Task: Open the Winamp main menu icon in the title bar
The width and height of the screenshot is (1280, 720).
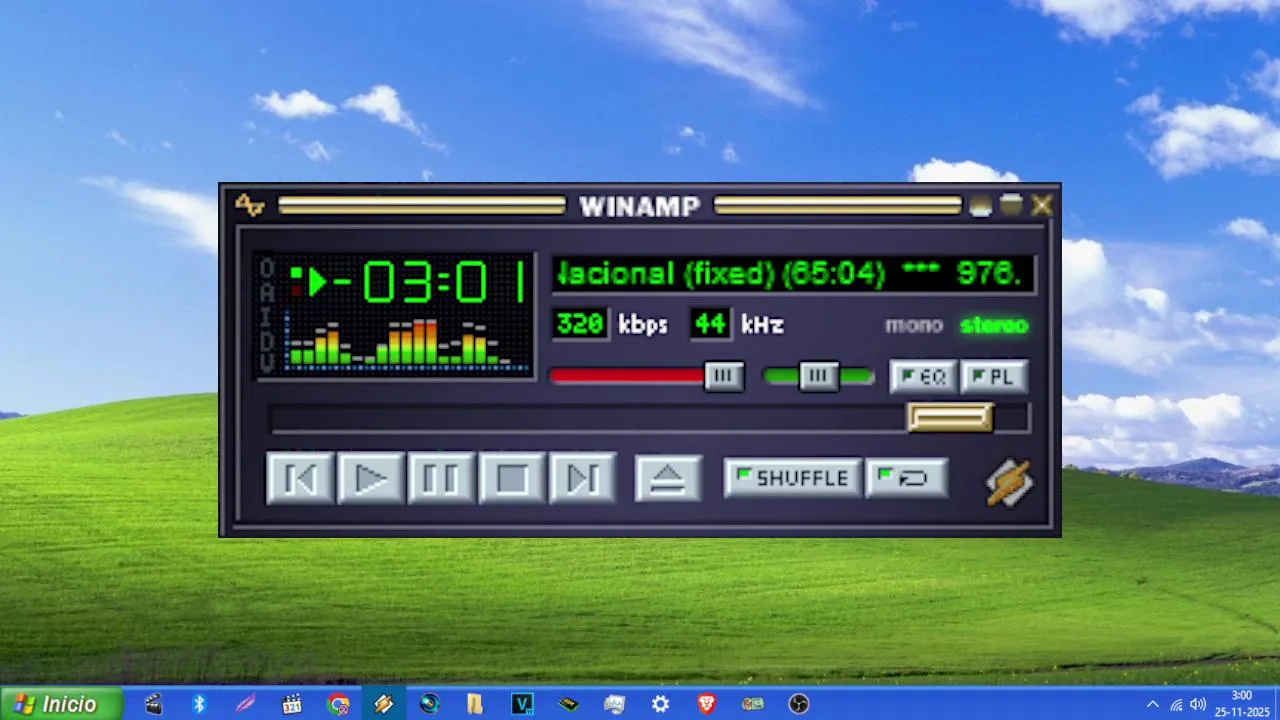Action: [x=249, y=205]
